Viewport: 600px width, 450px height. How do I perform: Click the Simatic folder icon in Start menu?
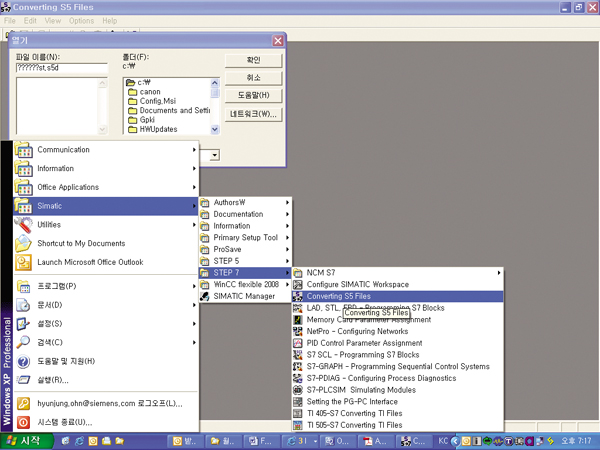click(x=23, y=206)
